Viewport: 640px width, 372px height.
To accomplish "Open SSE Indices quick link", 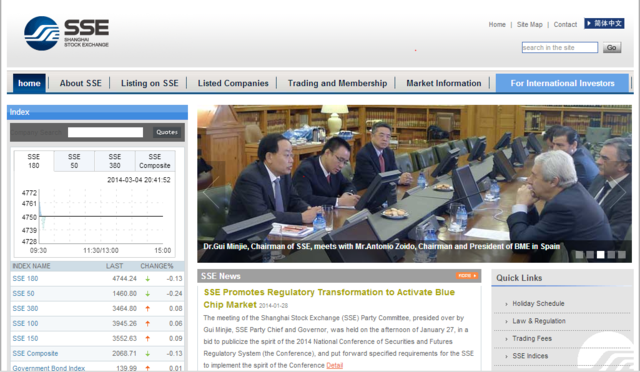I will (x=530, y=356).
